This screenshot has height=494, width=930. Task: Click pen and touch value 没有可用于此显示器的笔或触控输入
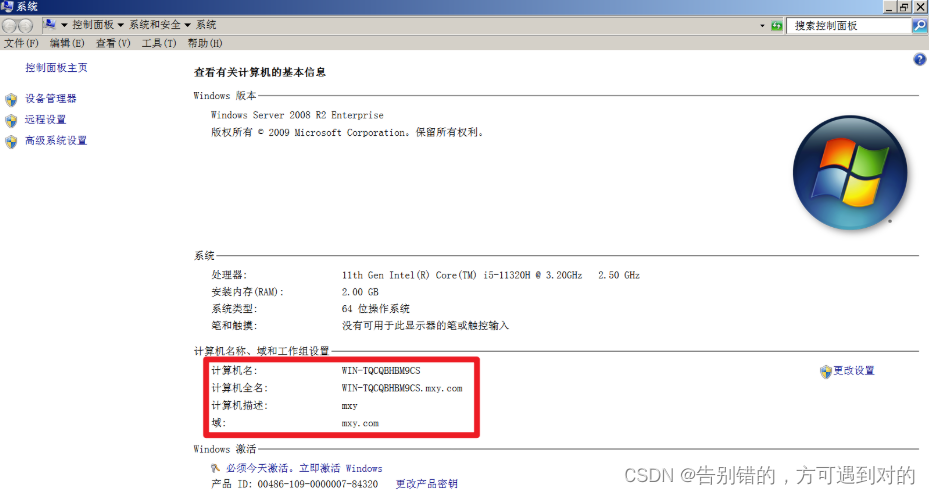tap(425, 326)
